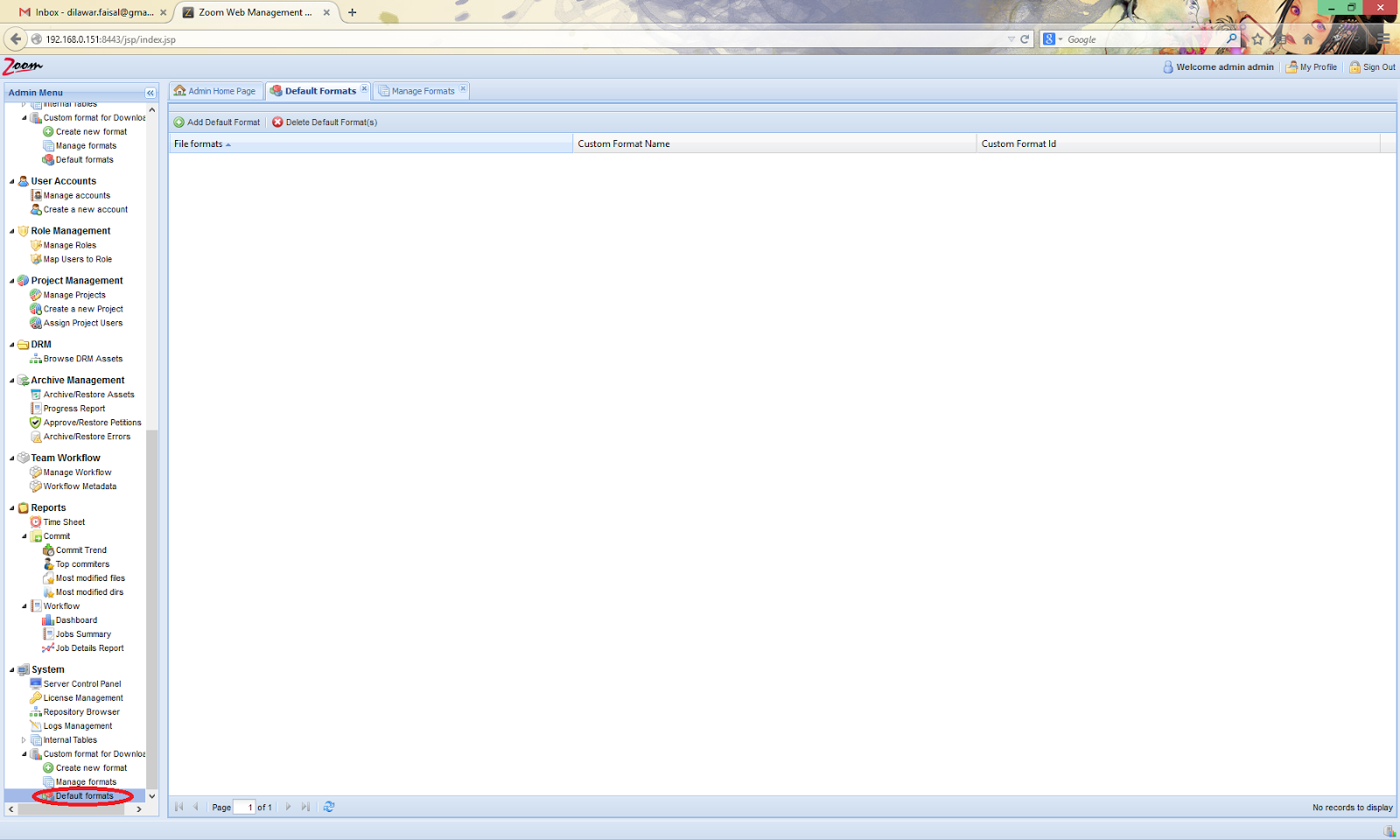Click the Browse DRM Assets icon
This screenshot has width=1400, height=840.
[x=36, y=359]
